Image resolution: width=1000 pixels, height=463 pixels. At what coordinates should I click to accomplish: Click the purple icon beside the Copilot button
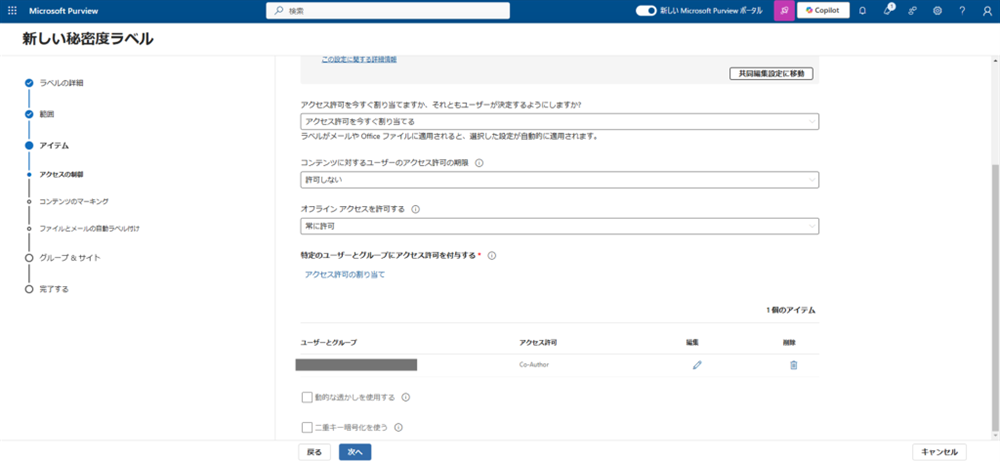[784, 10]
